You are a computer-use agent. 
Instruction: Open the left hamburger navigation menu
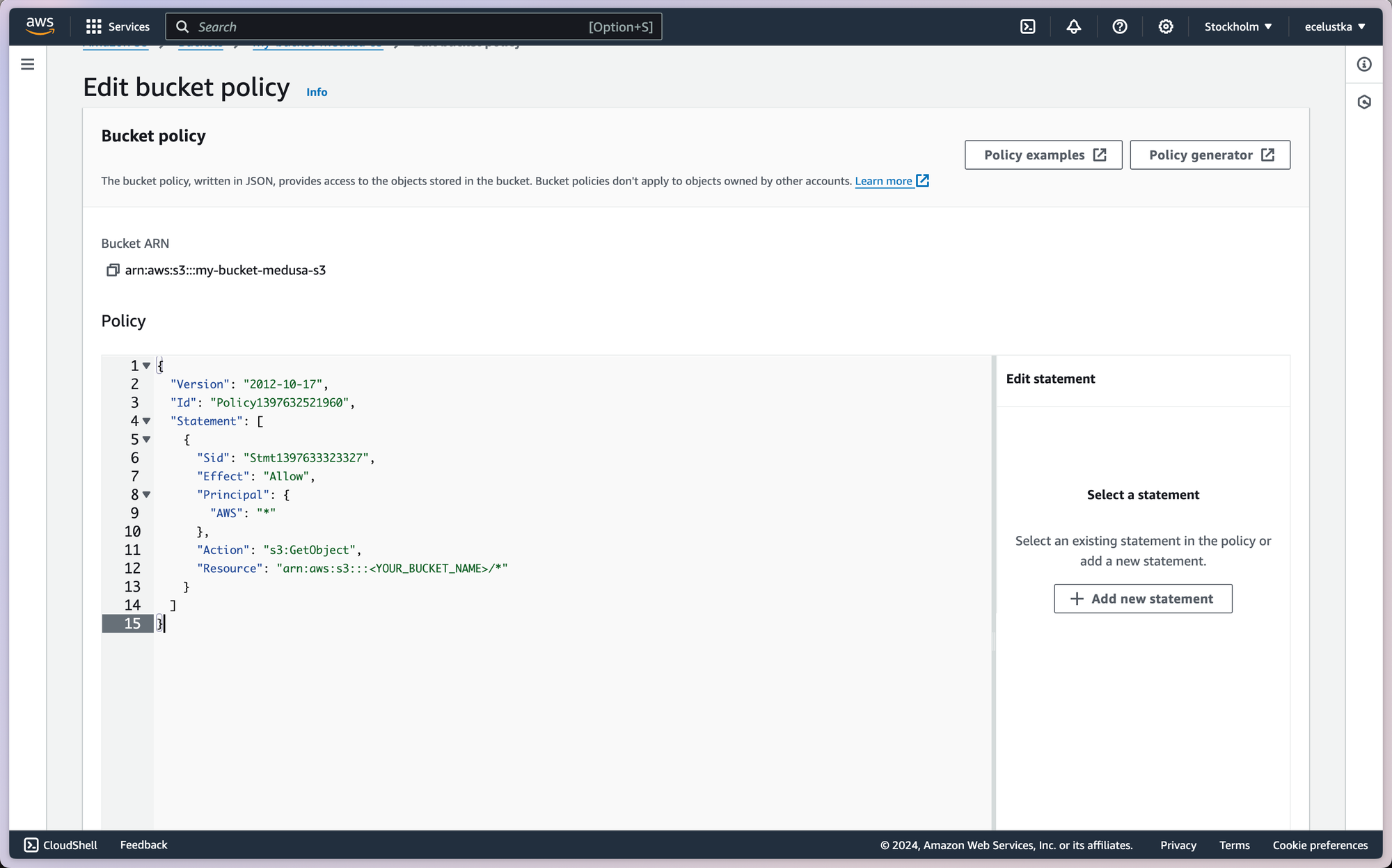point(28,65)
